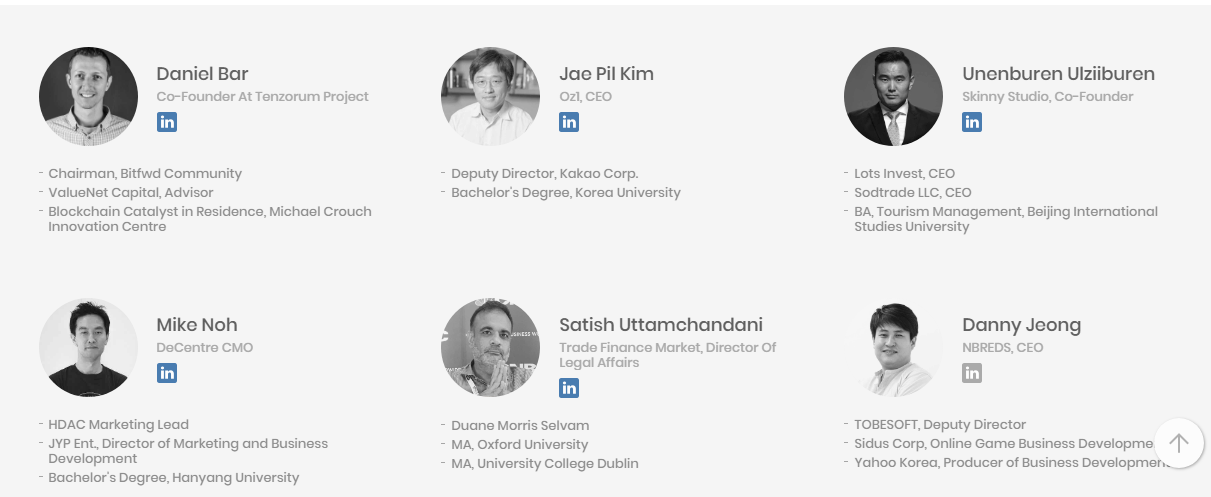
Task: Open Jae Pil Kim's LinkedIn icon
Action: [x=569, y=122]
